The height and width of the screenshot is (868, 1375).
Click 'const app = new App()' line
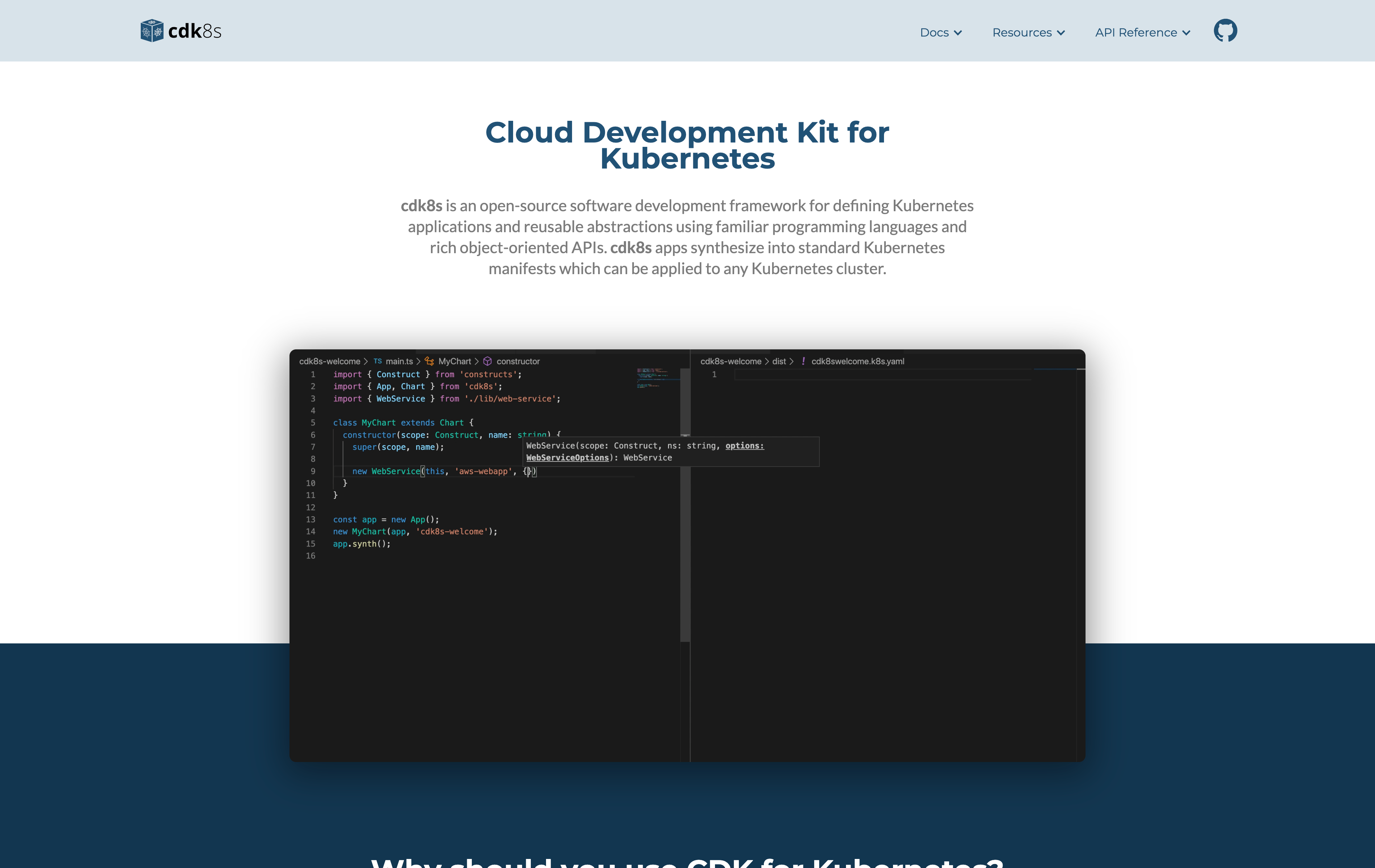pos(386,520)
